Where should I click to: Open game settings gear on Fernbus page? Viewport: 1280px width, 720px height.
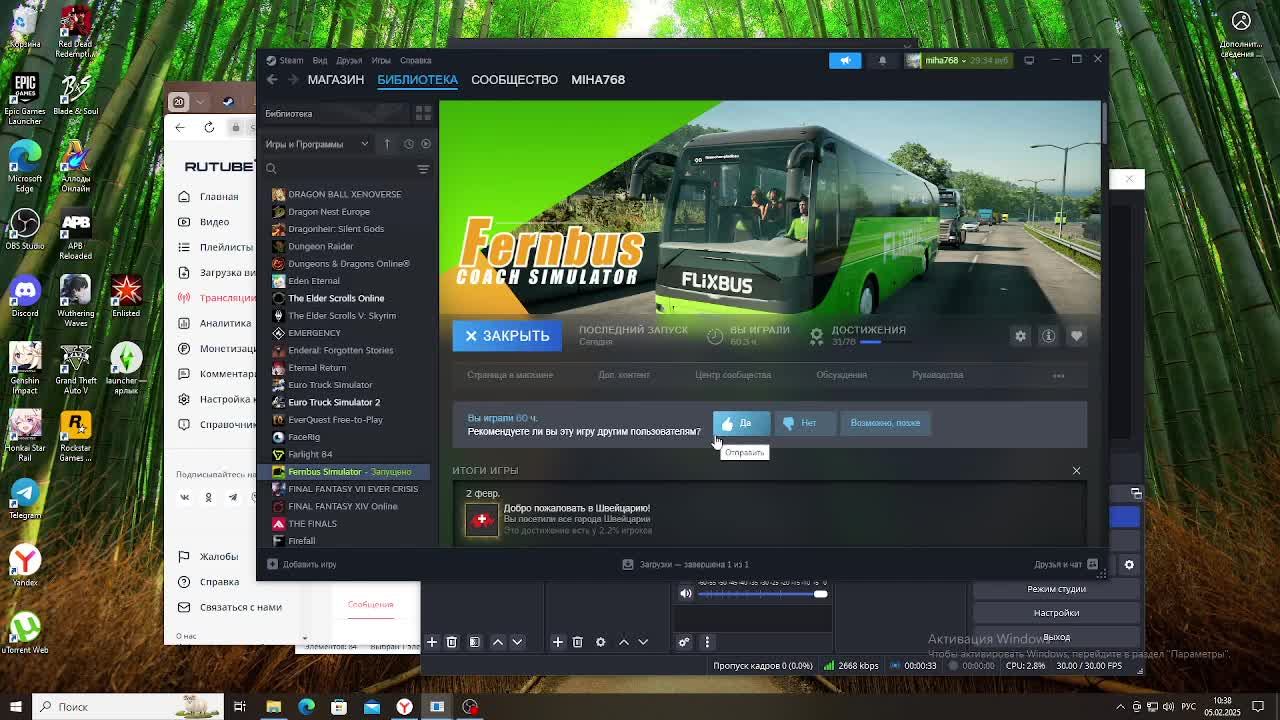pos(1020,336)
